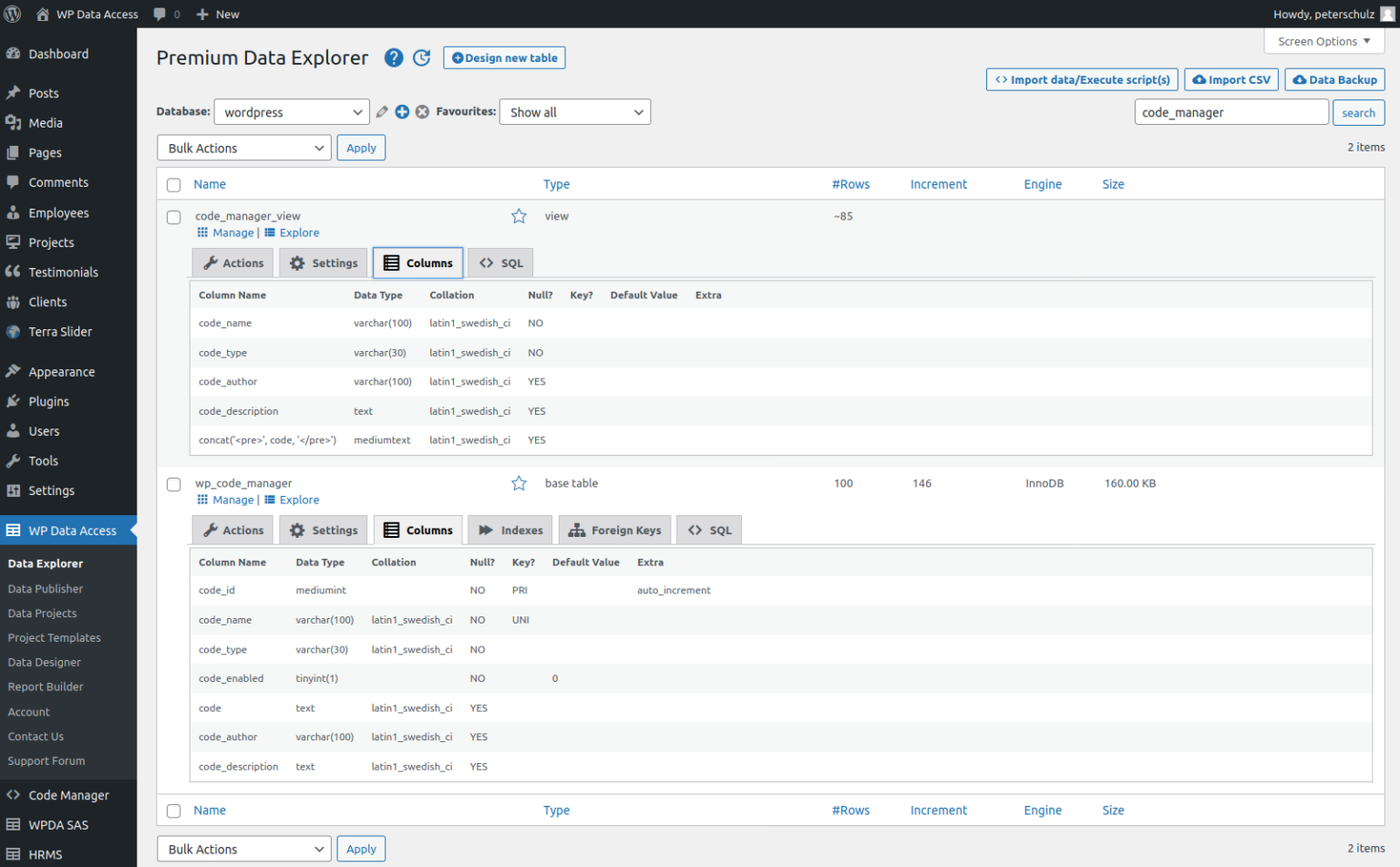Toggle the select-all checkbox in the header row
Viewport: 1400px width, 867px height.
pyautogui.click(x=173, y=184)
